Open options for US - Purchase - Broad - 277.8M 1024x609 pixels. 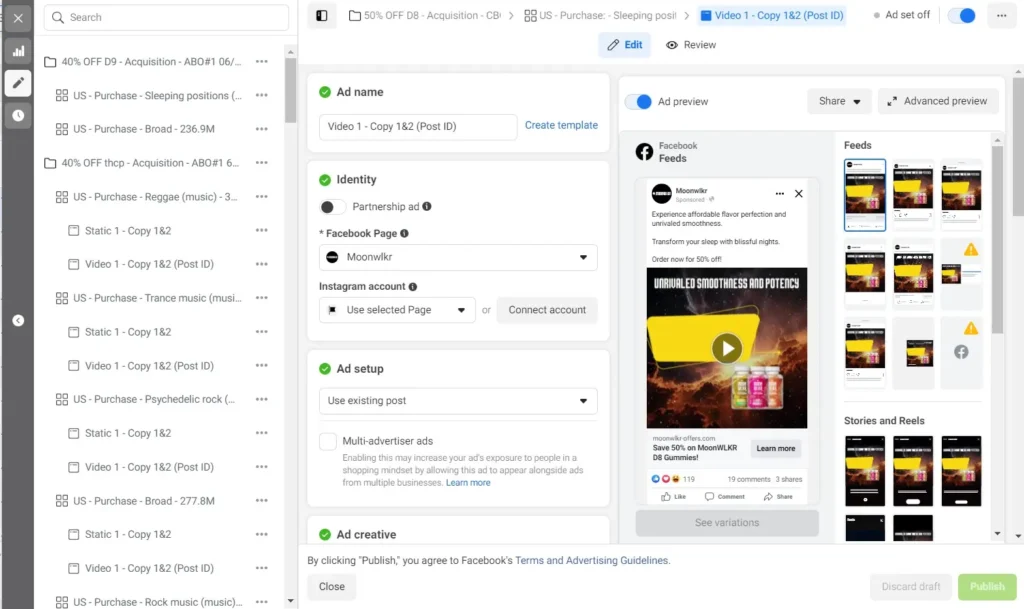coord(262,501)
